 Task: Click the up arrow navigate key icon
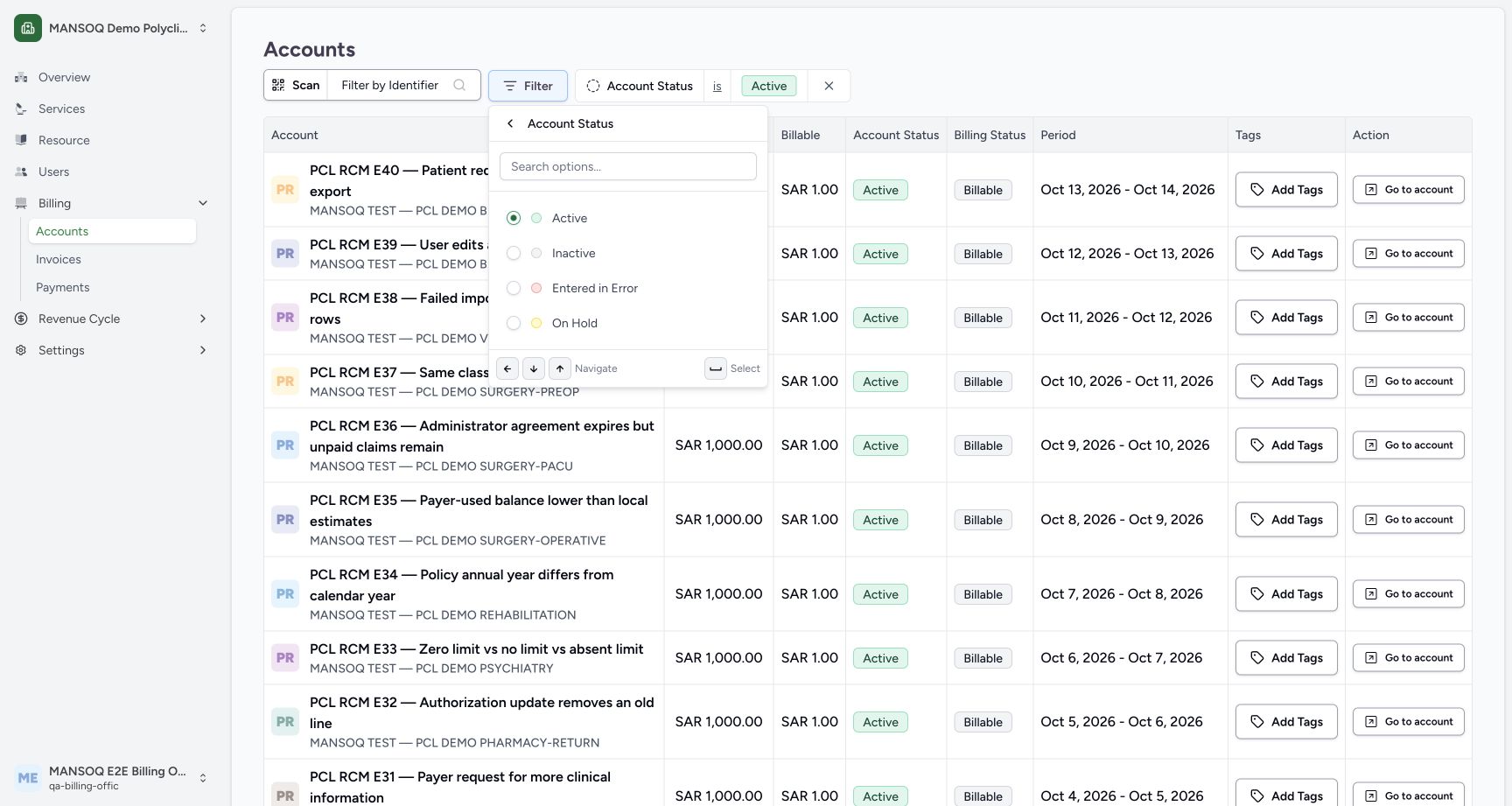click(x=560, y=368)
